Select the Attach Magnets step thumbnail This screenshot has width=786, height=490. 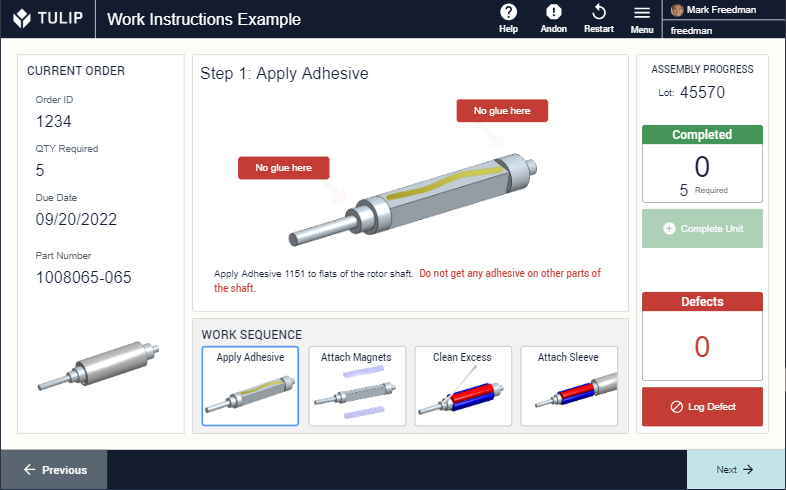tap(357, 386)
